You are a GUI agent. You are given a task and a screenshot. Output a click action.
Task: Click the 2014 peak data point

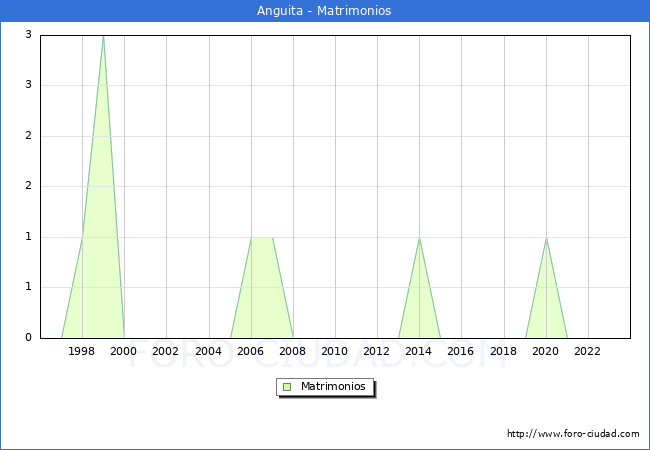(419, 238)
